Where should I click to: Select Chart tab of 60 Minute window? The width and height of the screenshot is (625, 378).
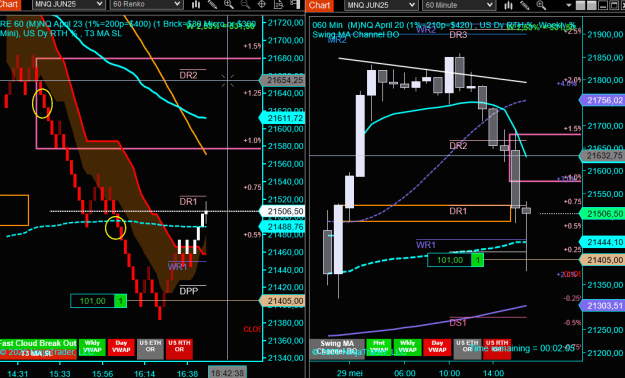(319, 5)
